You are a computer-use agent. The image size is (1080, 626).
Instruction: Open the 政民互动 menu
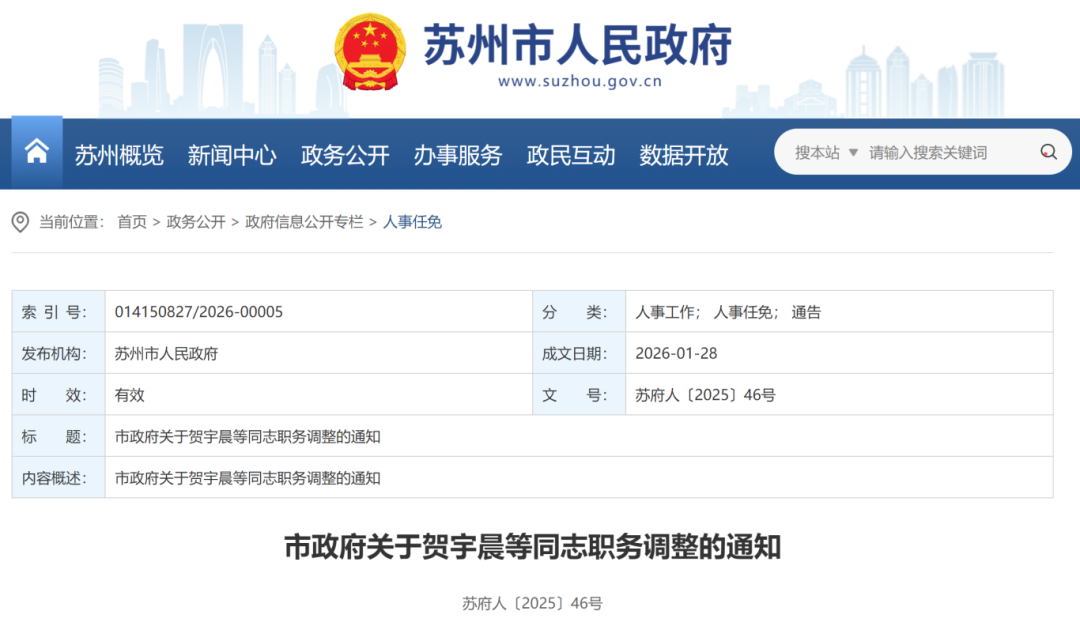pyautogui.click(x=571, y=155)
